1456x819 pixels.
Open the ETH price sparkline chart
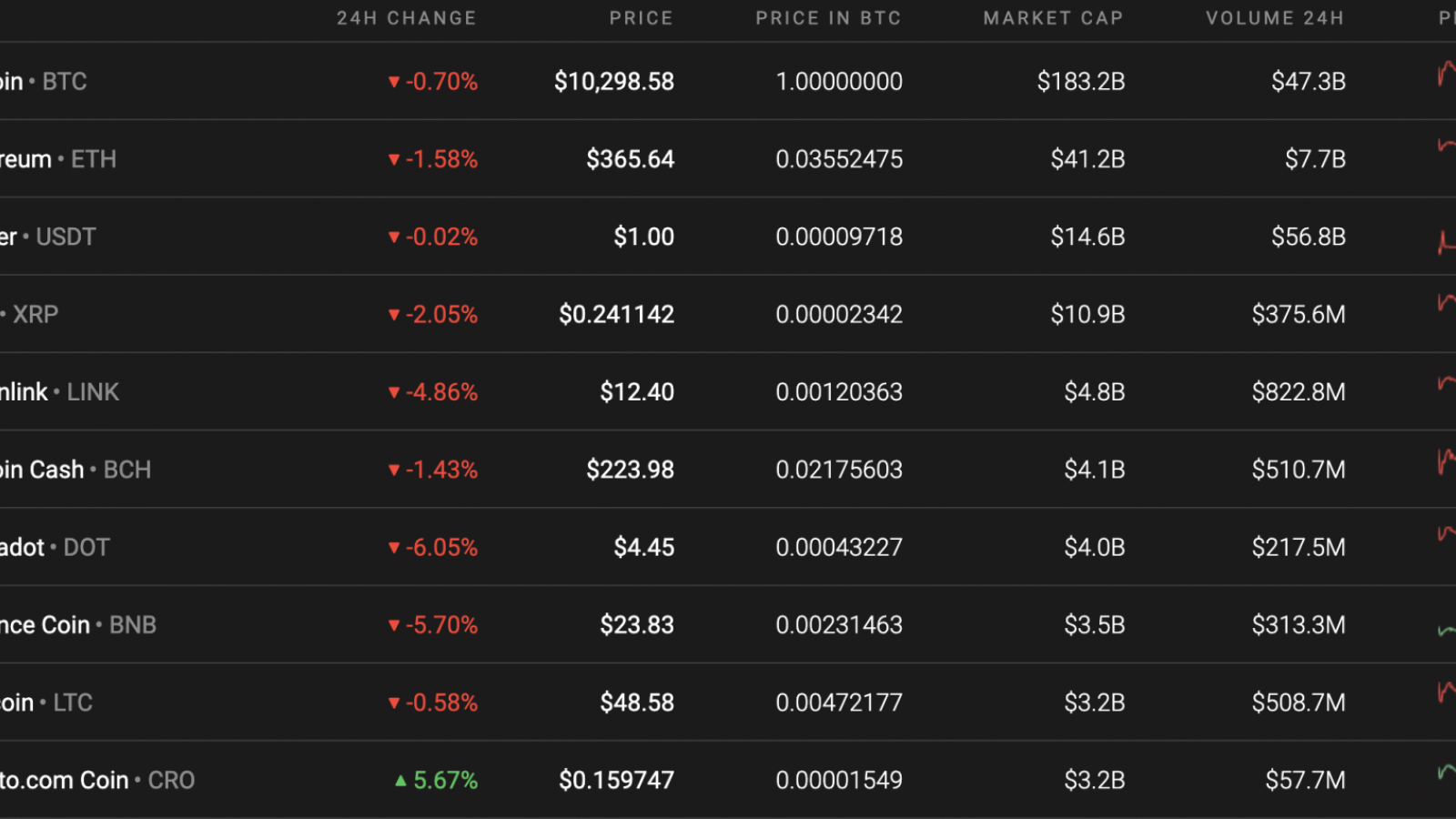point(1446,145)
